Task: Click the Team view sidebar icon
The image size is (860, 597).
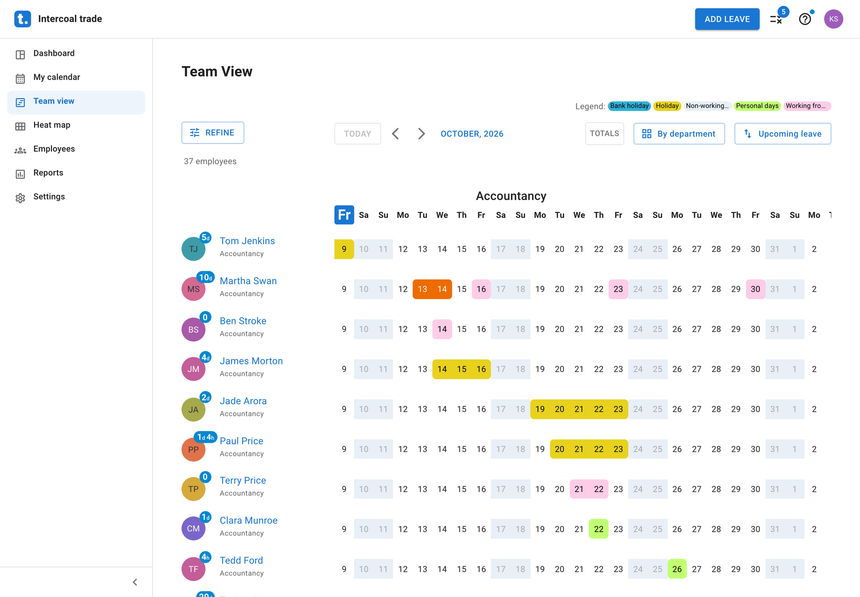Action: [x=20, y=102]
